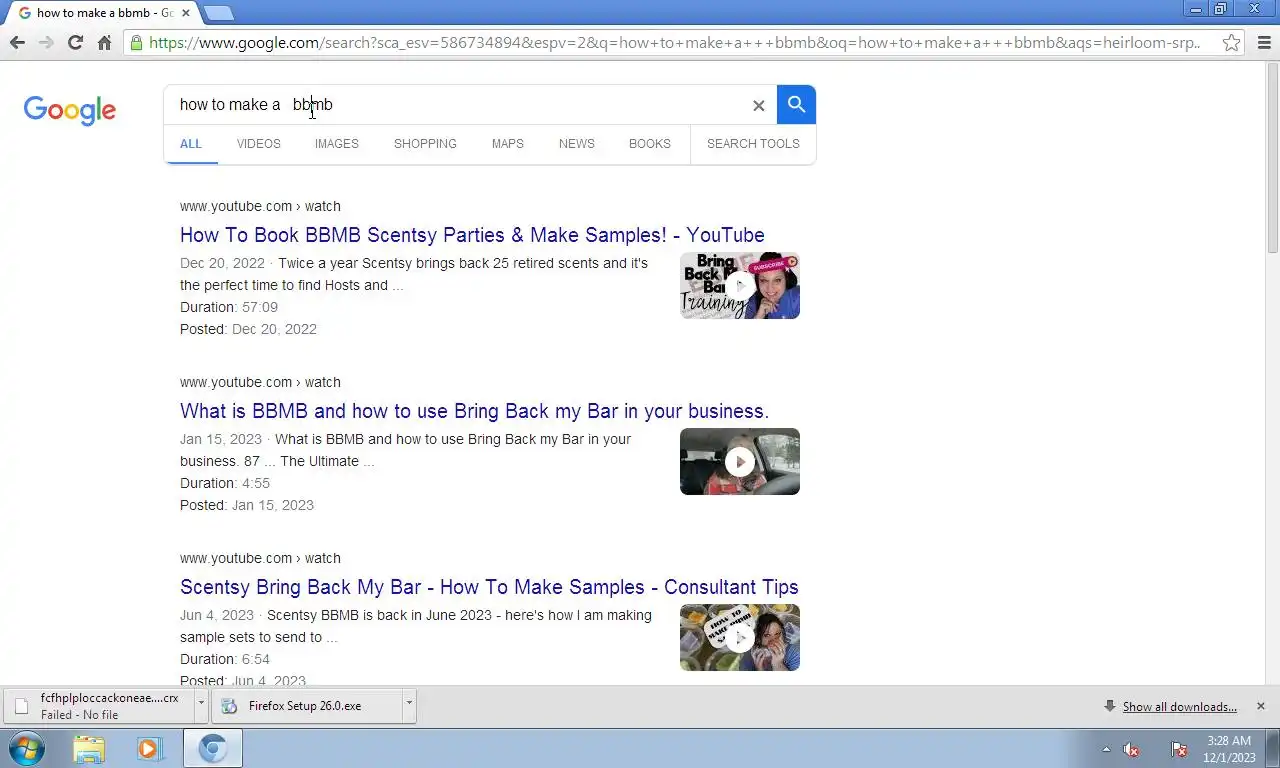Click the first 'www.youtube.com › watch' breadcrumb
1280x768 pixels.
pyautogui.click(x=260, y=206)
